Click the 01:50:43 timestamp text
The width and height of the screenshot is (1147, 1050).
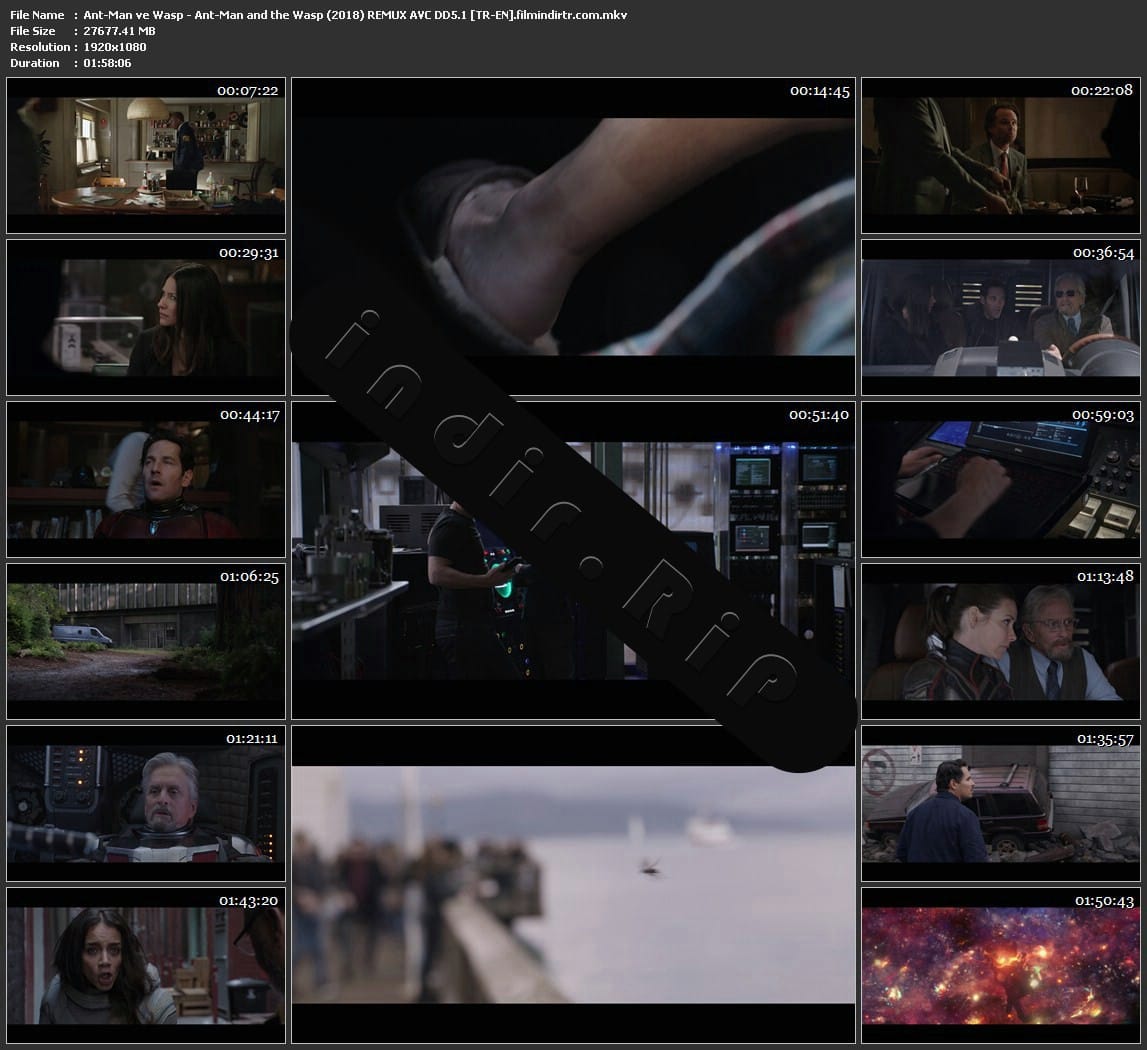[1104, 901]
